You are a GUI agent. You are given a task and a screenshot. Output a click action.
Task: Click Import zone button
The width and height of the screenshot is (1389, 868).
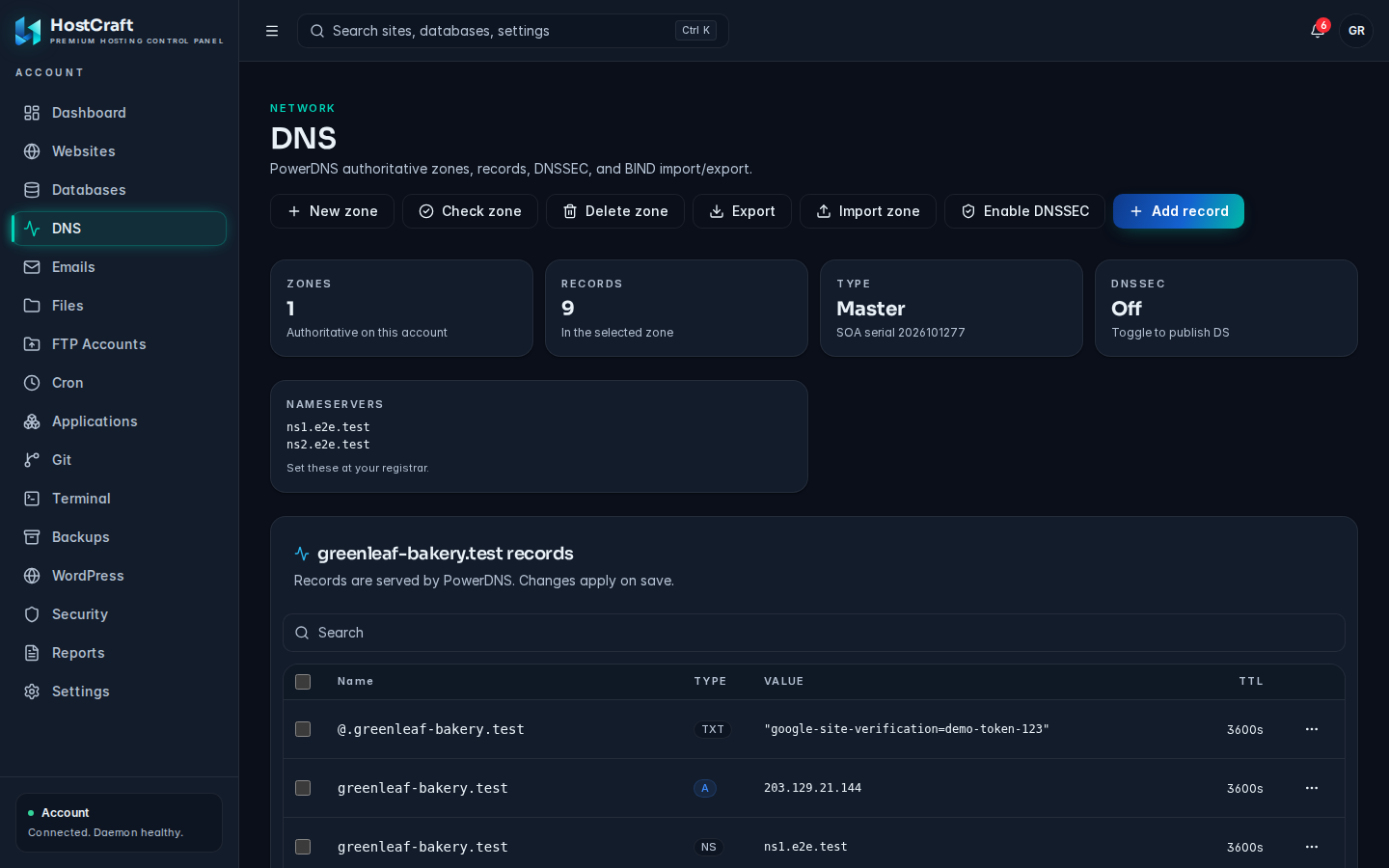[868, 211]
